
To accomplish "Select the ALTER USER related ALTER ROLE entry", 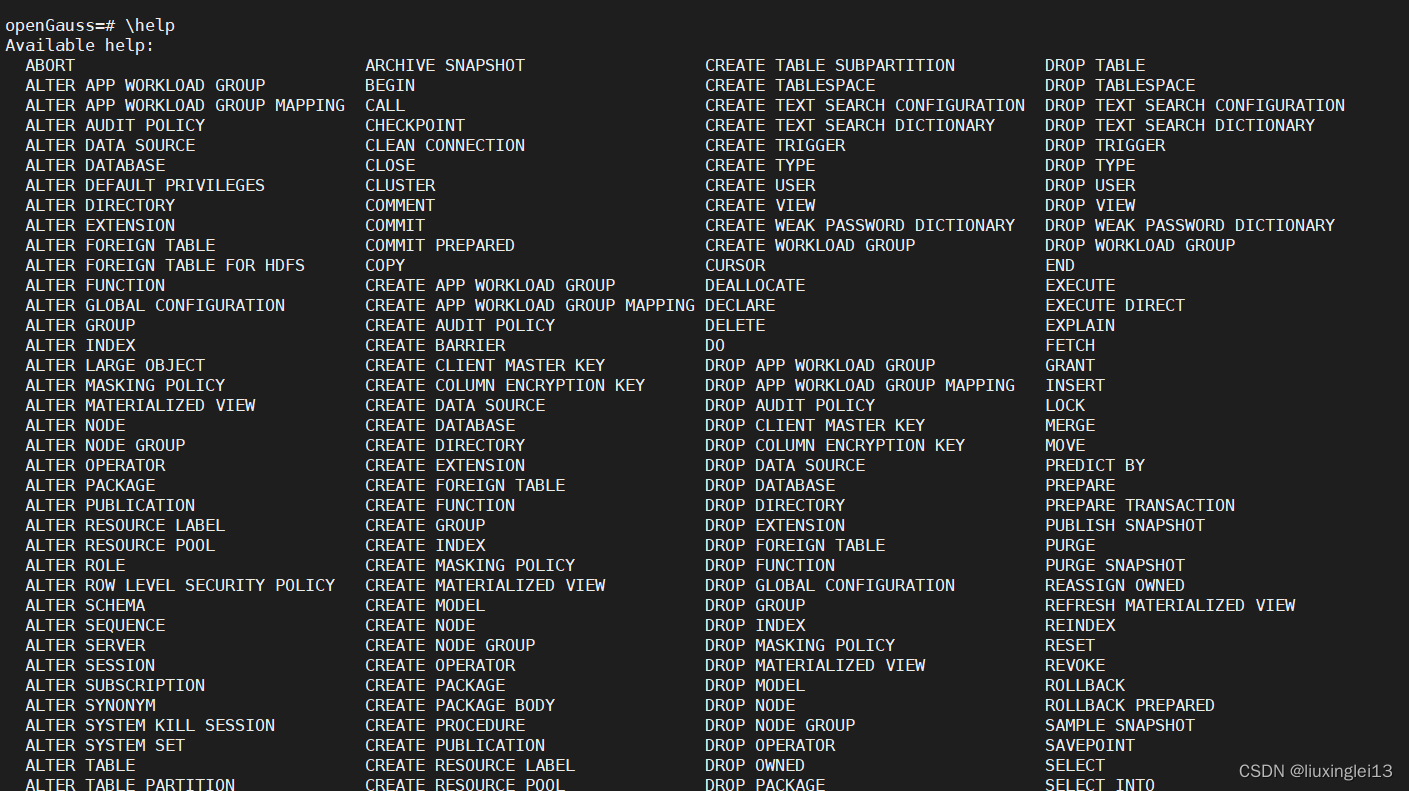I will click(74, 565).
